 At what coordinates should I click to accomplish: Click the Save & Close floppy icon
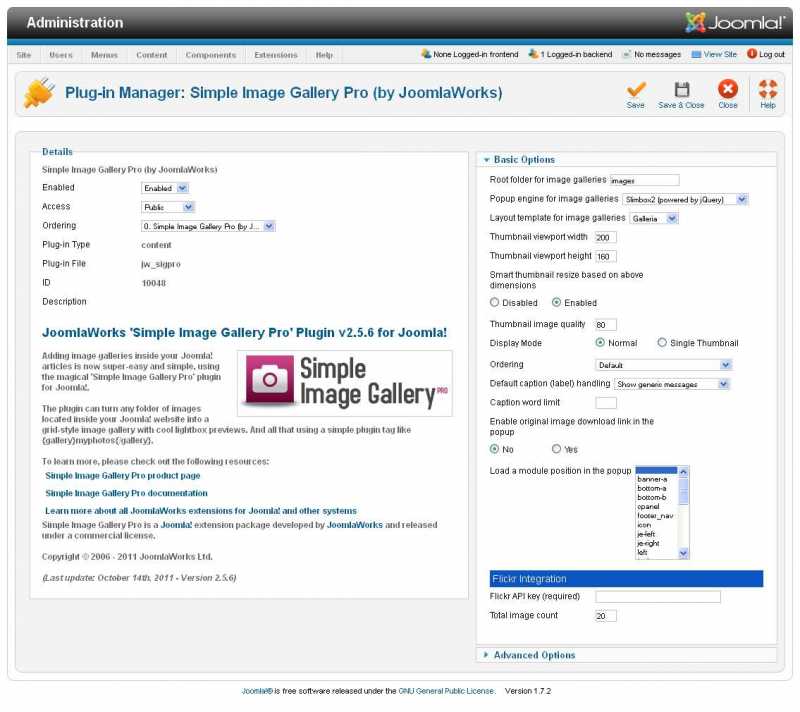682,89
